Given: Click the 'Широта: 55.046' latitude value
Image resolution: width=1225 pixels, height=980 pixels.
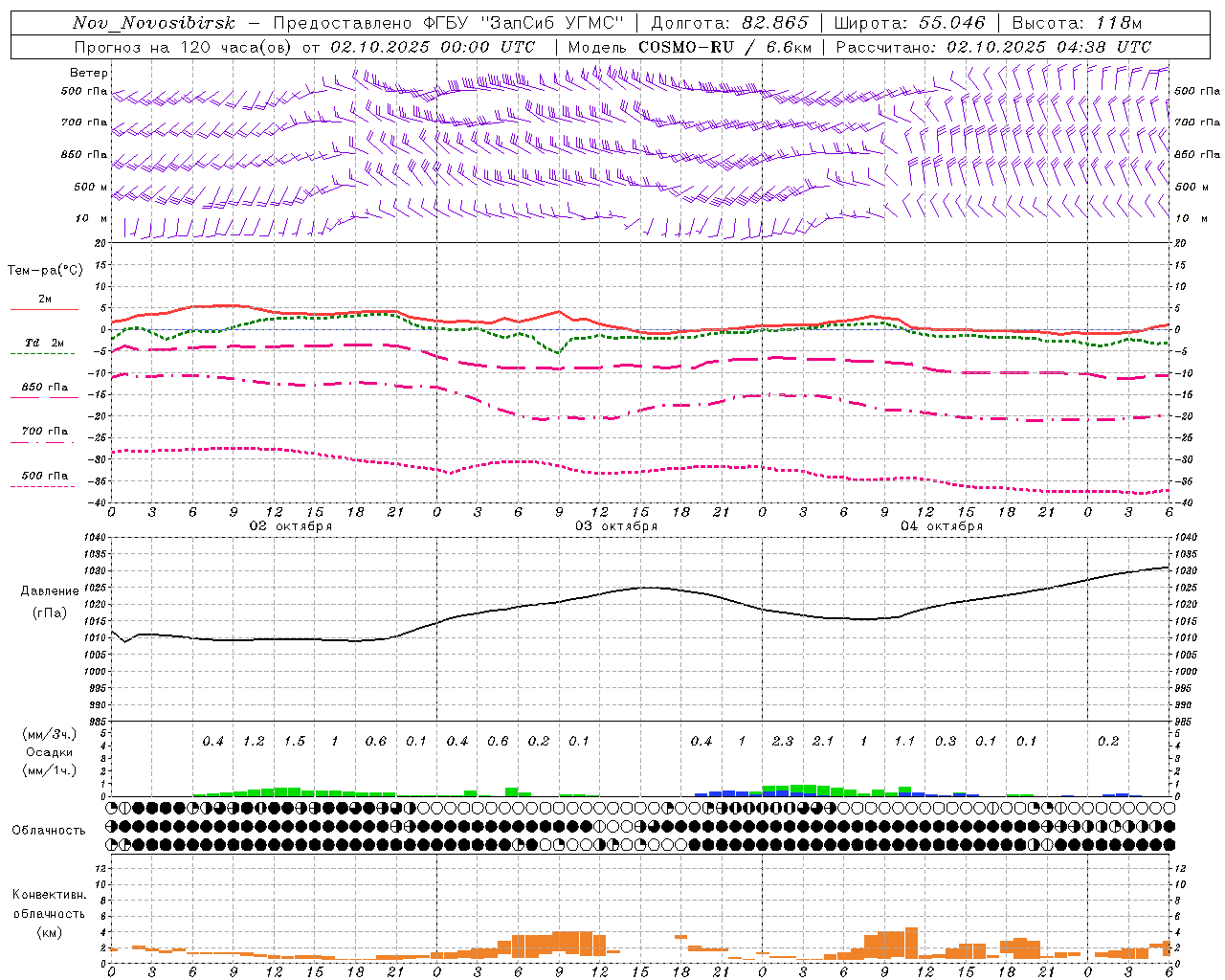Looking at the screenshot, I should coord(909,23).
